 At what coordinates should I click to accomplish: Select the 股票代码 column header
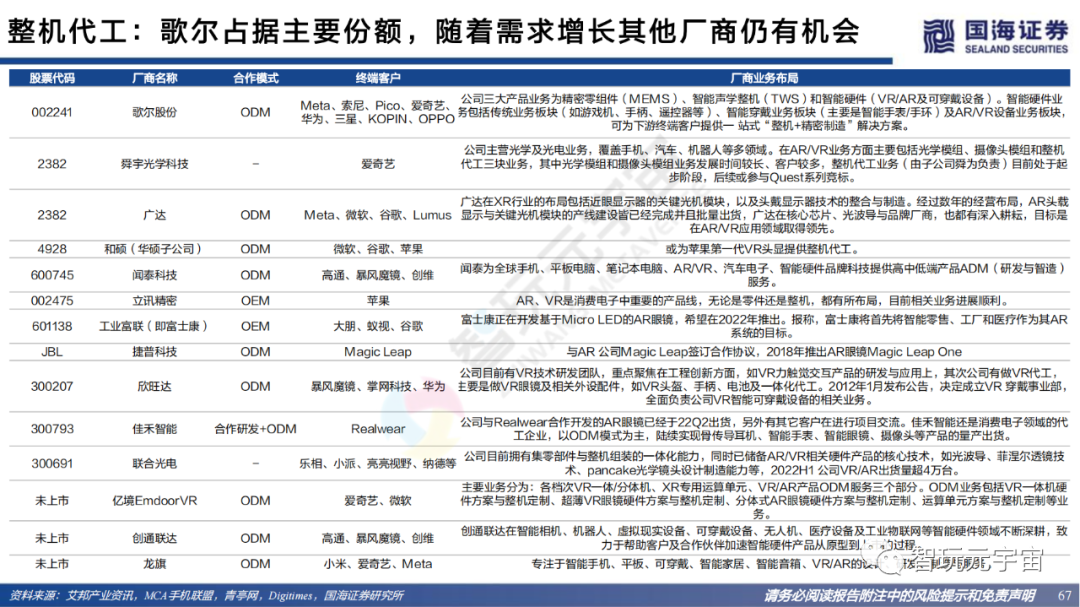pos(52,79)
